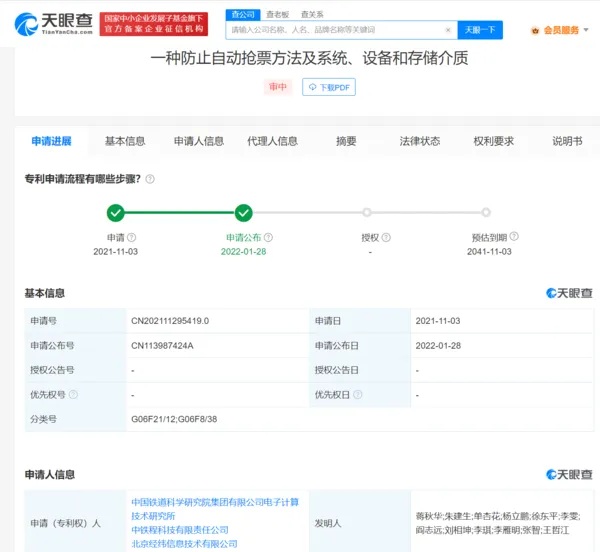600x552 pixels.
Task: Click the 天眼一下 search button
Action: click(x=481, y=30)
